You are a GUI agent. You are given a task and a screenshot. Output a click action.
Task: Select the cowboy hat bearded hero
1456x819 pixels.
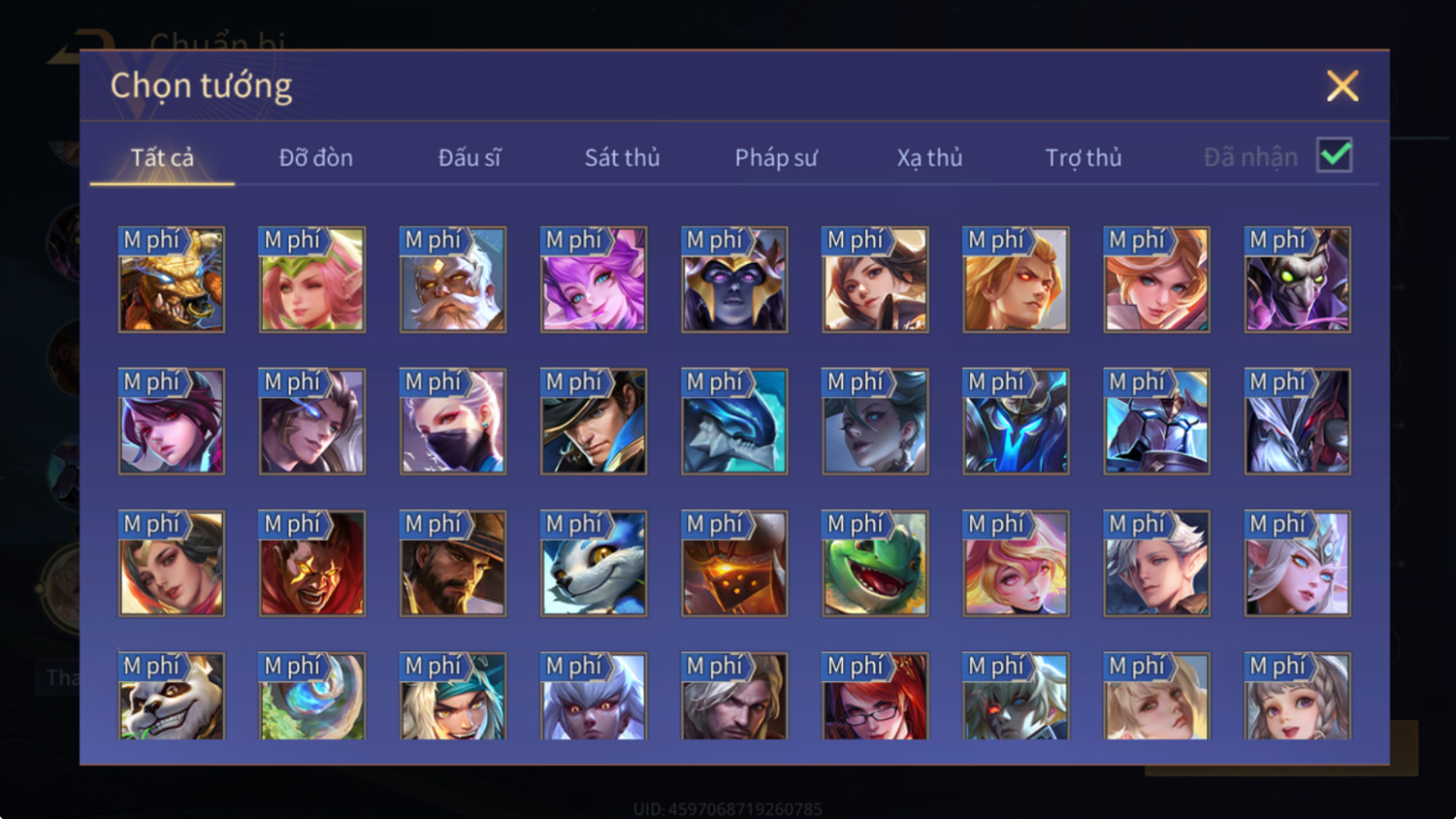coord(453,563)
